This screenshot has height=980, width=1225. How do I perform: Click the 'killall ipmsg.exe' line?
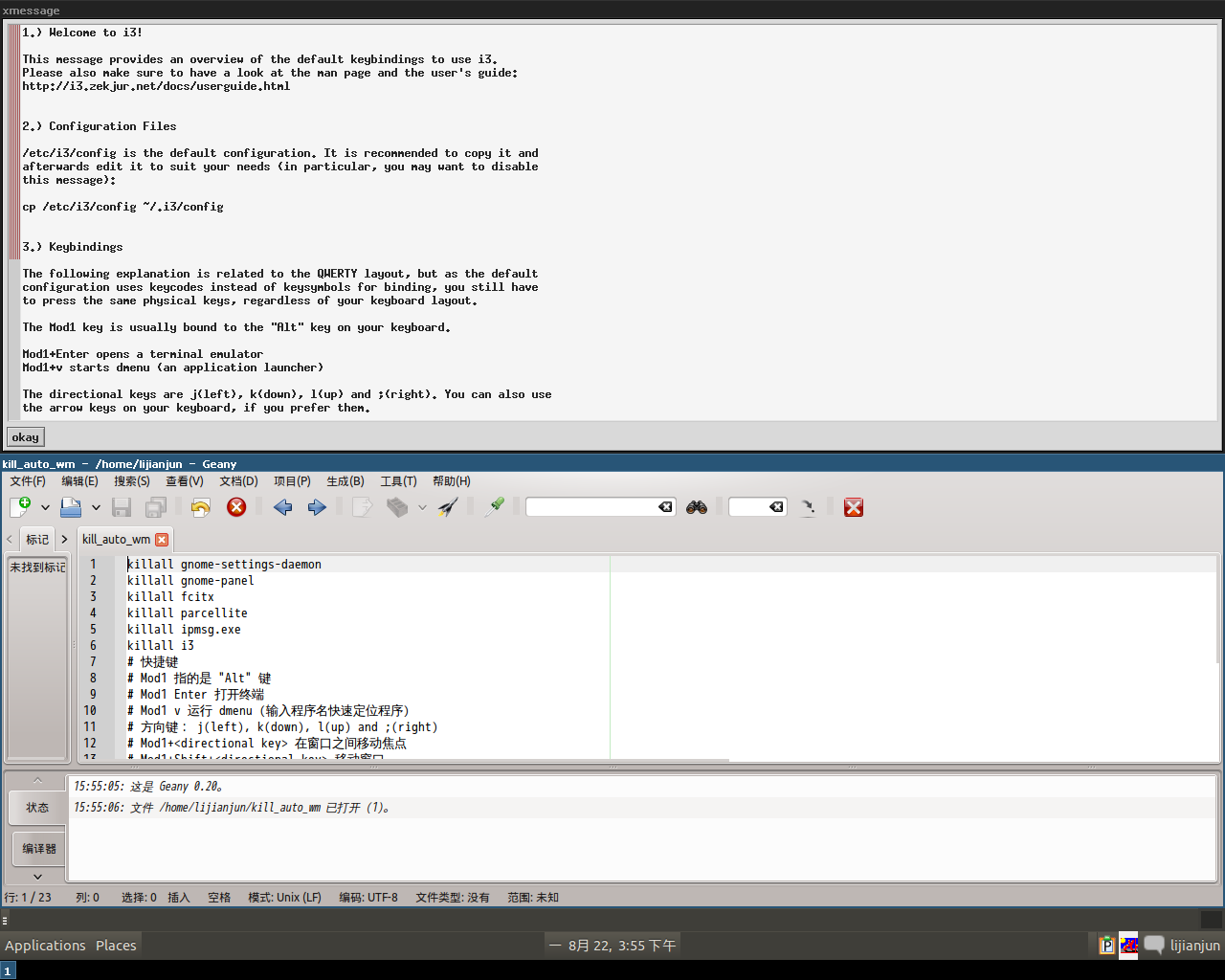tap(184, 630)
